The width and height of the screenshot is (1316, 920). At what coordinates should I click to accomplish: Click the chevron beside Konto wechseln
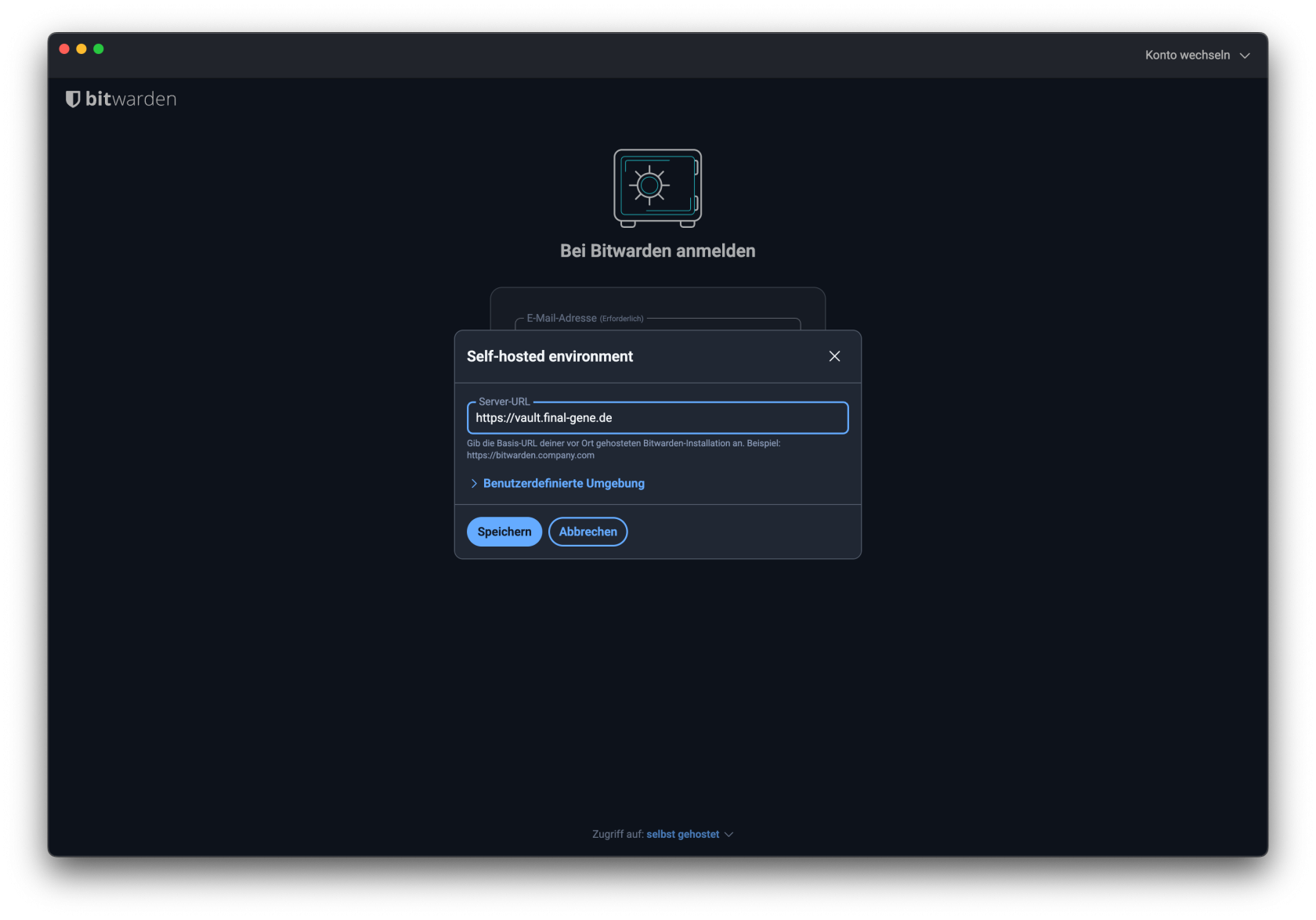[1245, 56]
